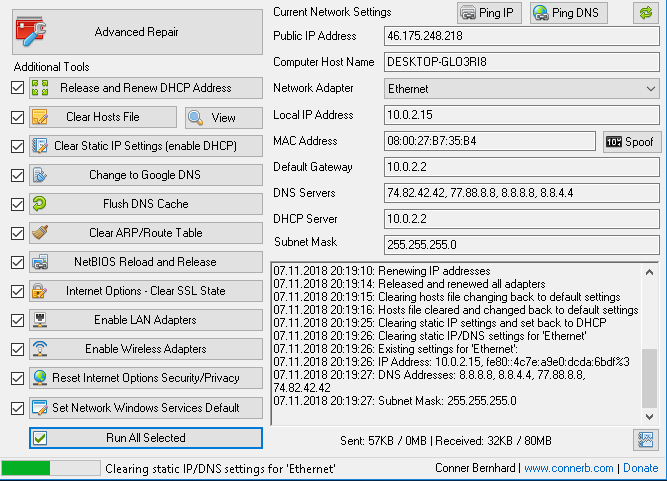667x481 pixels.
Task: Click Flush DNS Cache button text
Action: click(145, 204)
